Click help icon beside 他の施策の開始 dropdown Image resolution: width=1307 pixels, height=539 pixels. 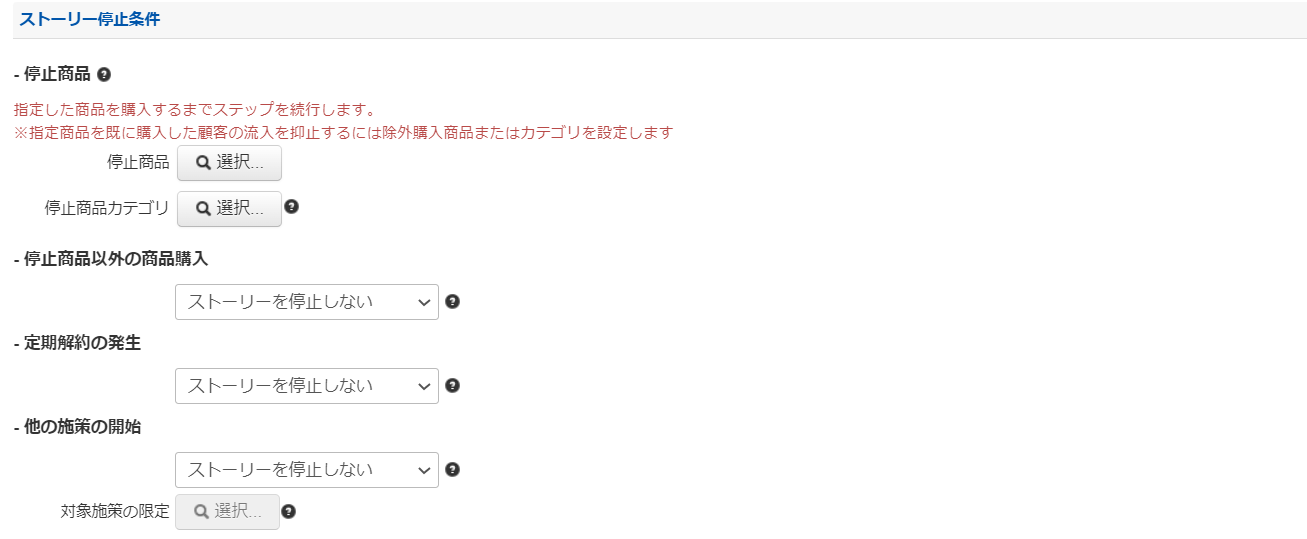(x=452, y=469)
